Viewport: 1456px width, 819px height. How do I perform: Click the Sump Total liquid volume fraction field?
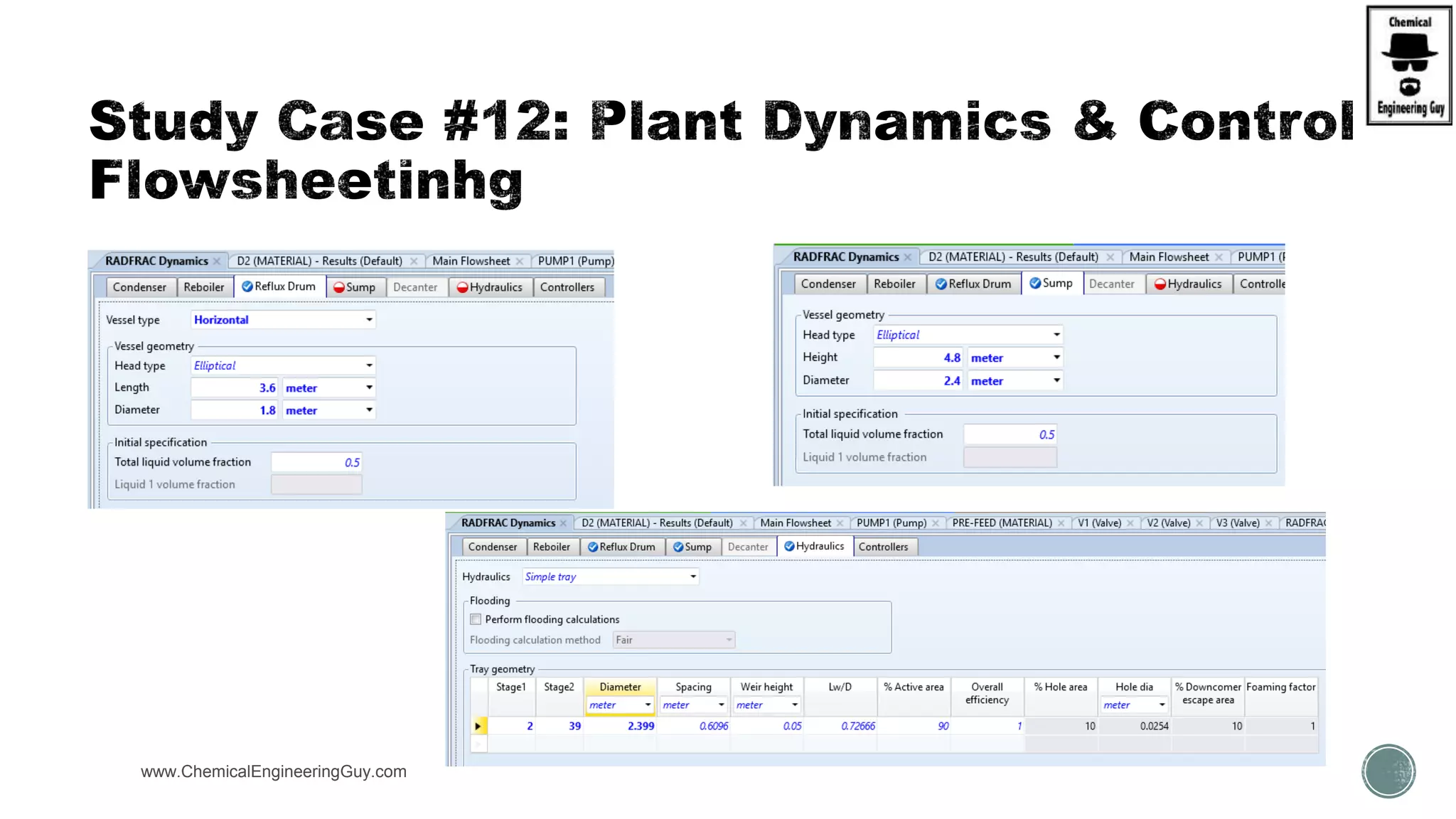pyautogui.click(x=1010, y=434)
